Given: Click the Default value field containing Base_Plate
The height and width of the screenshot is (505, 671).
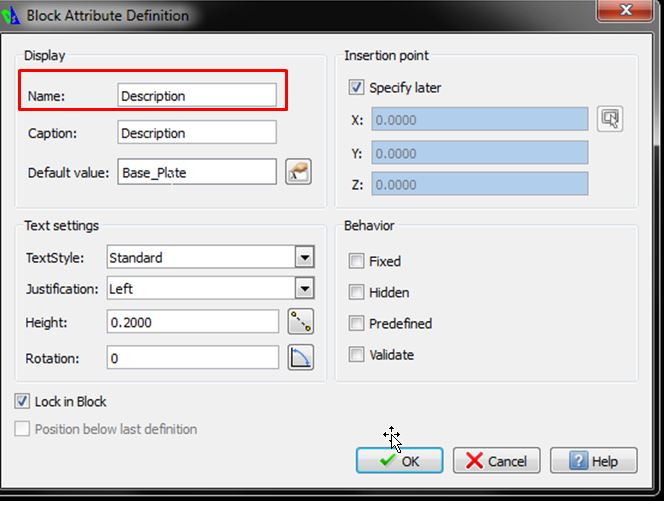Looking at the screenshot, I should coord(197,172).
